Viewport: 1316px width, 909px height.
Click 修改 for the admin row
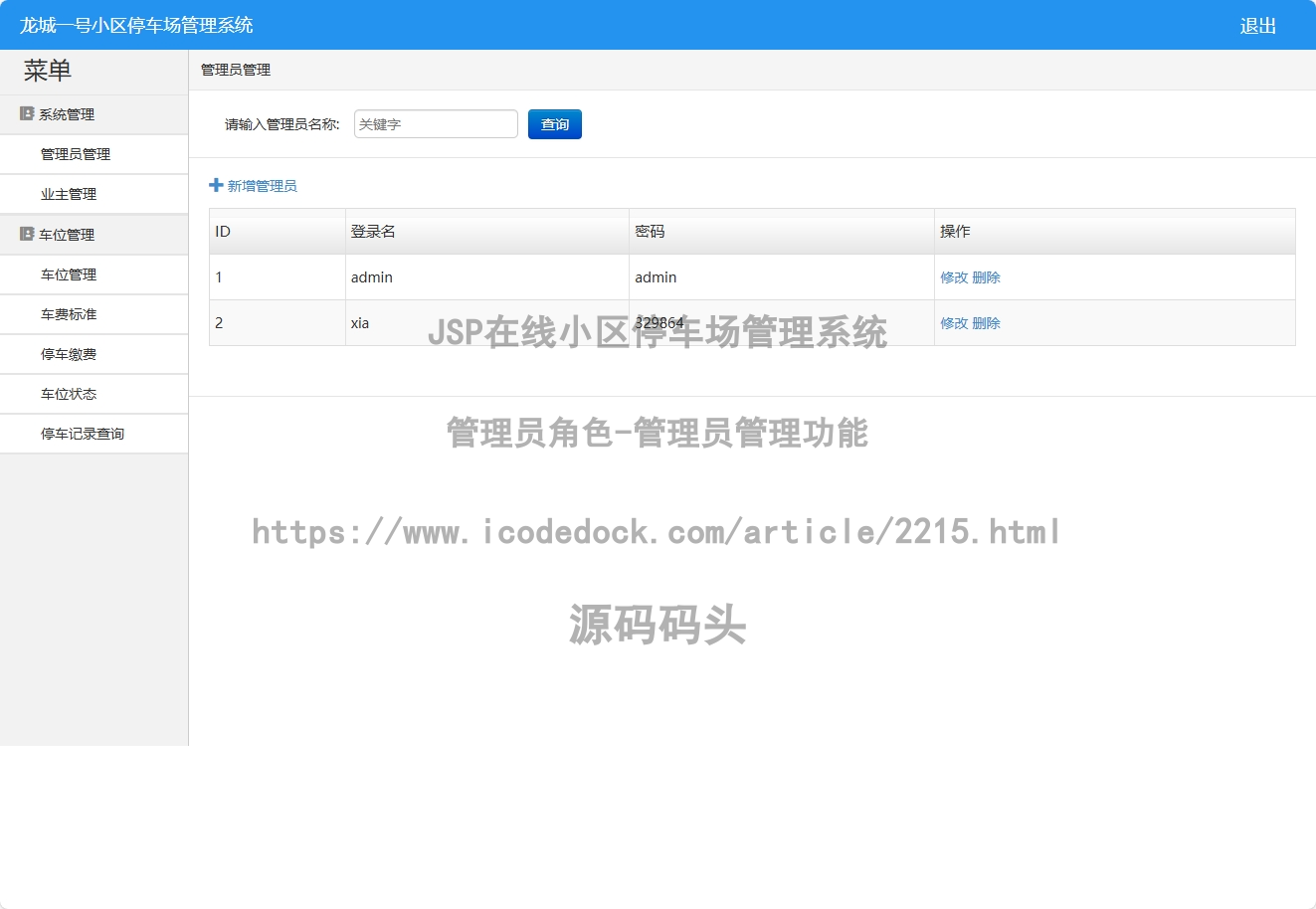coord(954,277)
